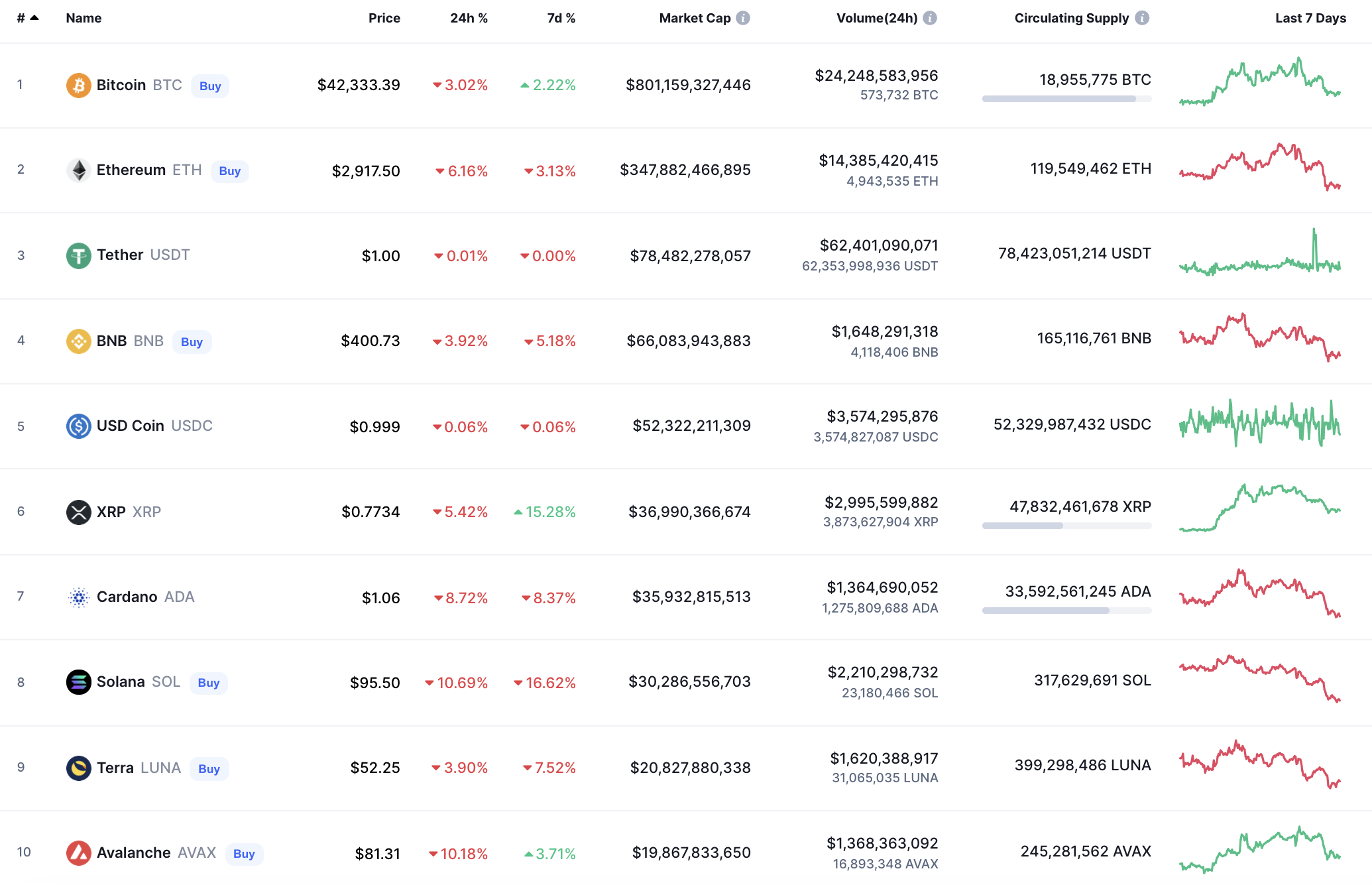Click the Market Cap info icon

tap(743, 18)
